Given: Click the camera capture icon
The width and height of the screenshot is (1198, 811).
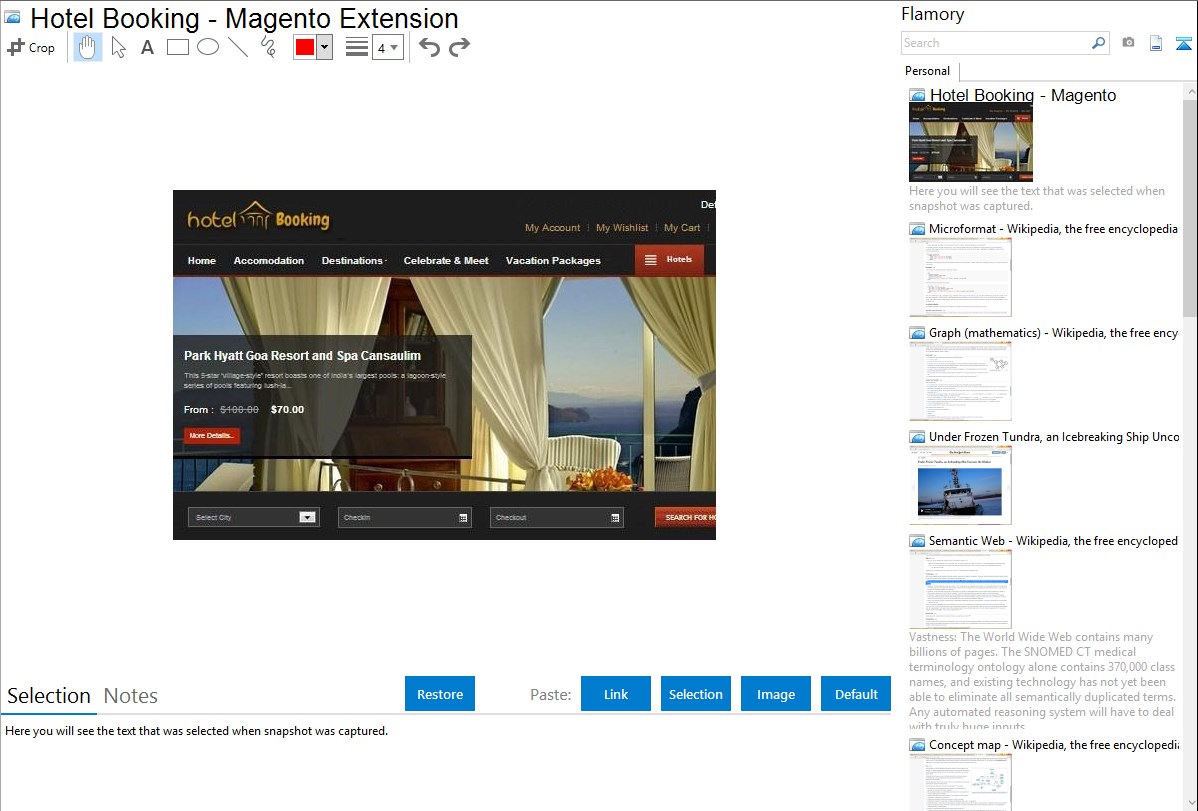Looking at the screenshot, I should [x=1128, y=43].
